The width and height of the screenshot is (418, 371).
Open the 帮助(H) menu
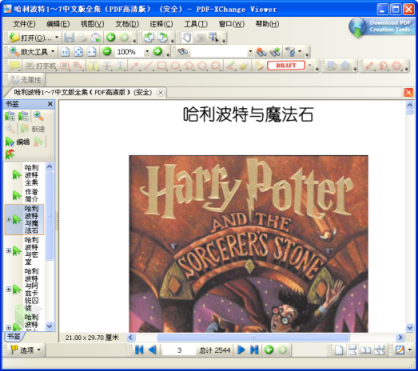pyautogui.click(x=267, y=24)
